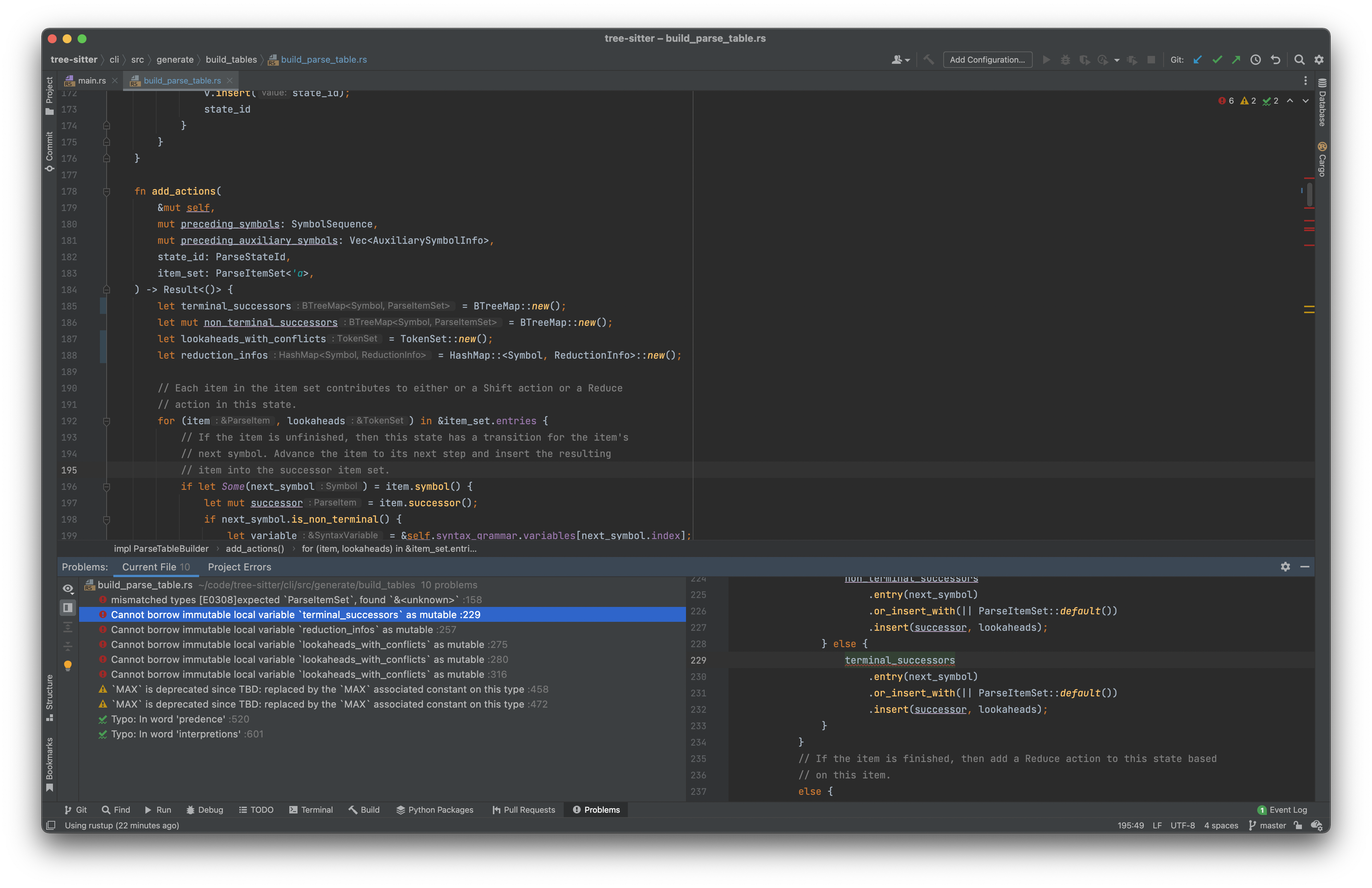Open Search Everywhere with the magnifier icon
The image size is (1372, 888).
pos(1299,59)
